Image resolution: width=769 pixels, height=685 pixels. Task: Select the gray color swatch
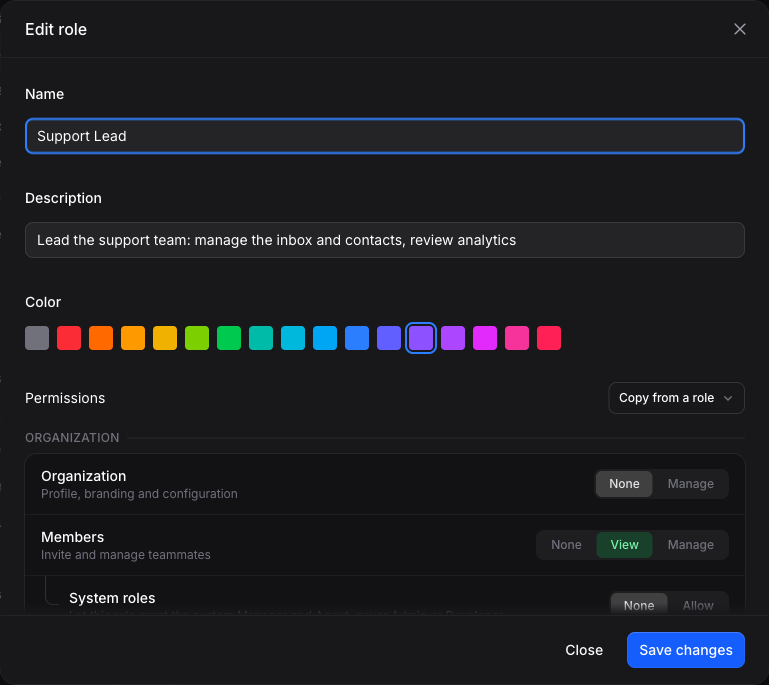pos(37,338)
